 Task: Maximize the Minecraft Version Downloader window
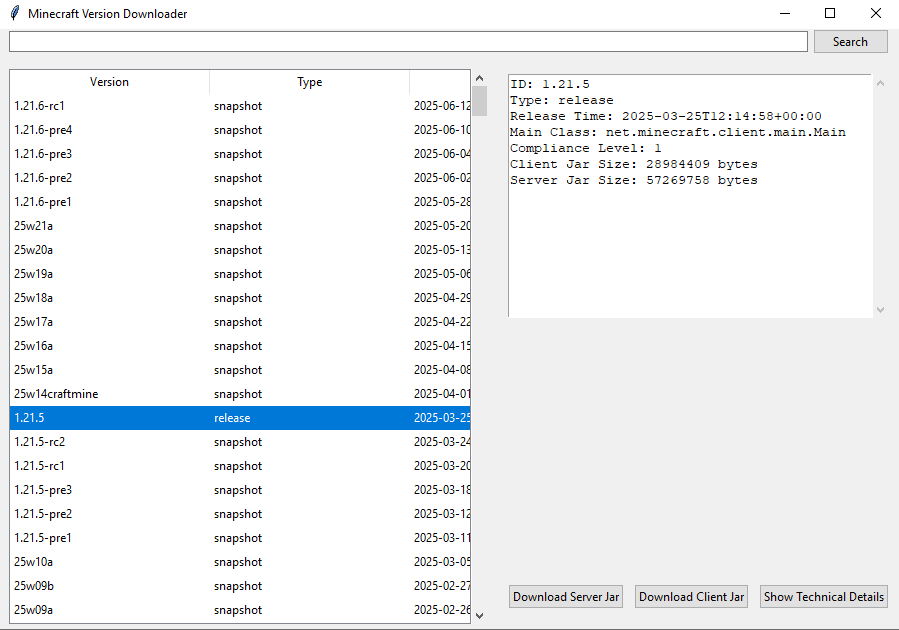[x=830, y=13]
